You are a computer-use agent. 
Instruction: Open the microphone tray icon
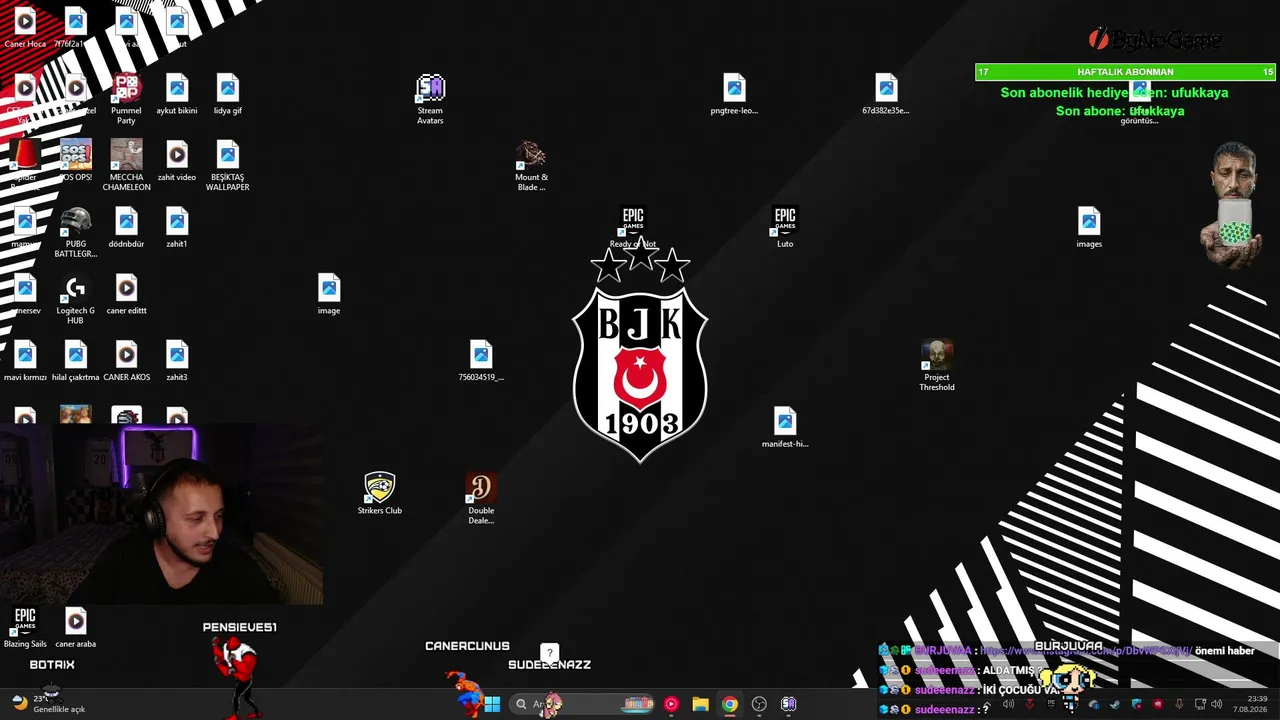tap(1179, 704)
